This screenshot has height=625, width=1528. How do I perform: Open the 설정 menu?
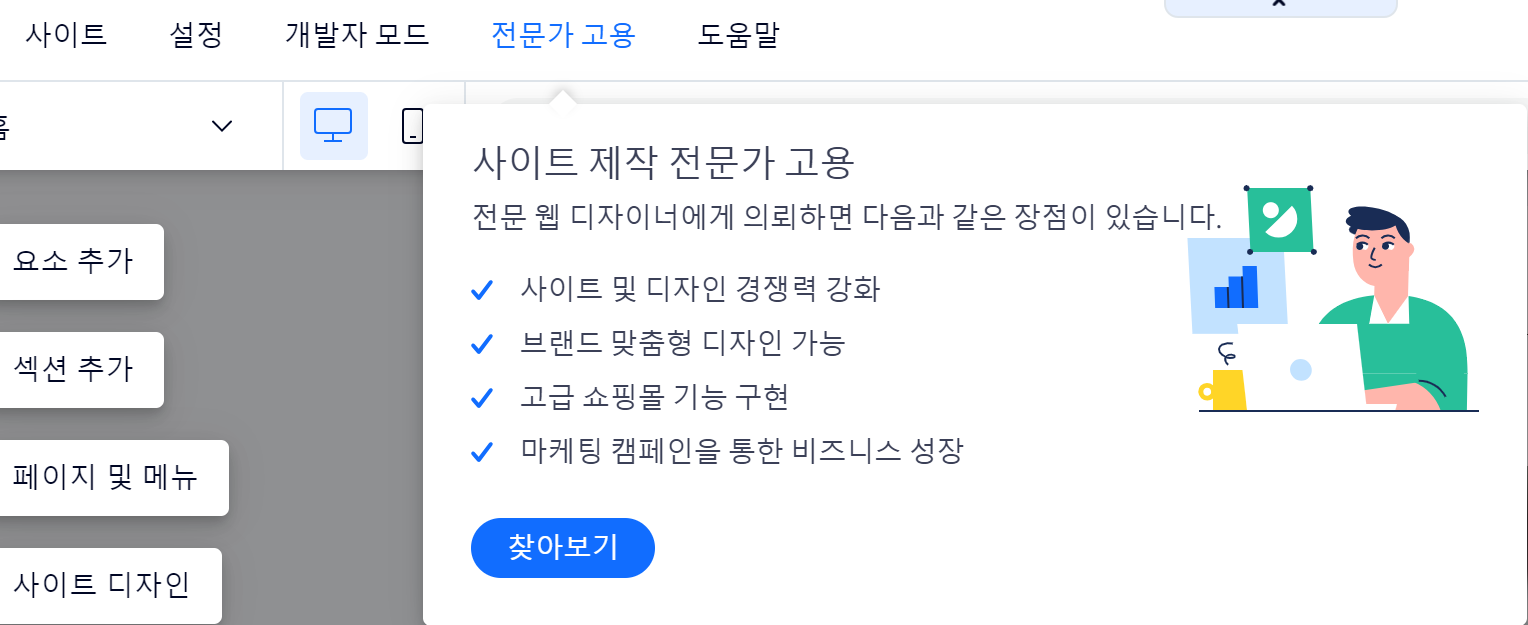coord(196,36)
